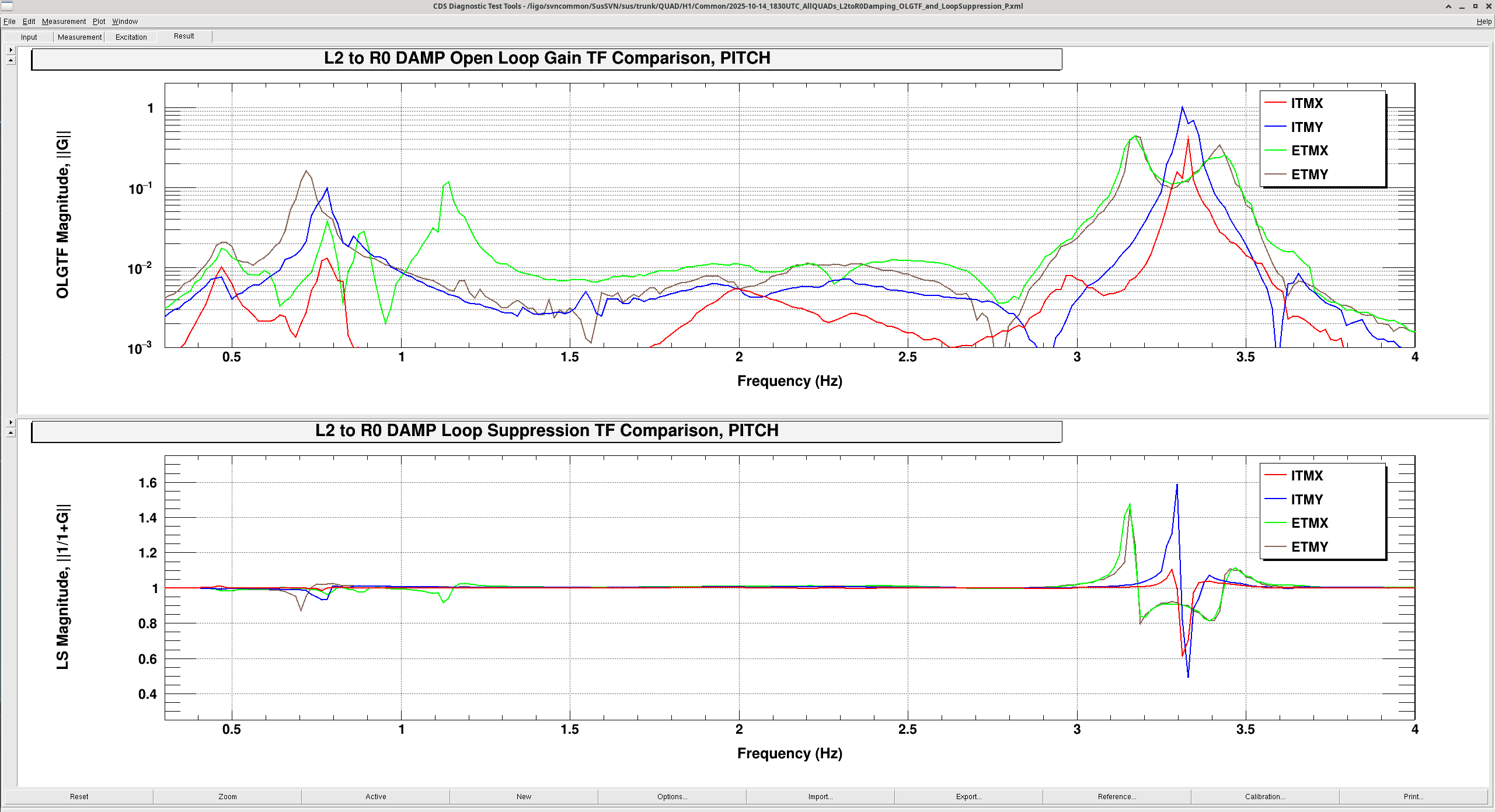This screenshot has height=812, width=1495.
Task: Click the Export... button
Action: point(968,797)
